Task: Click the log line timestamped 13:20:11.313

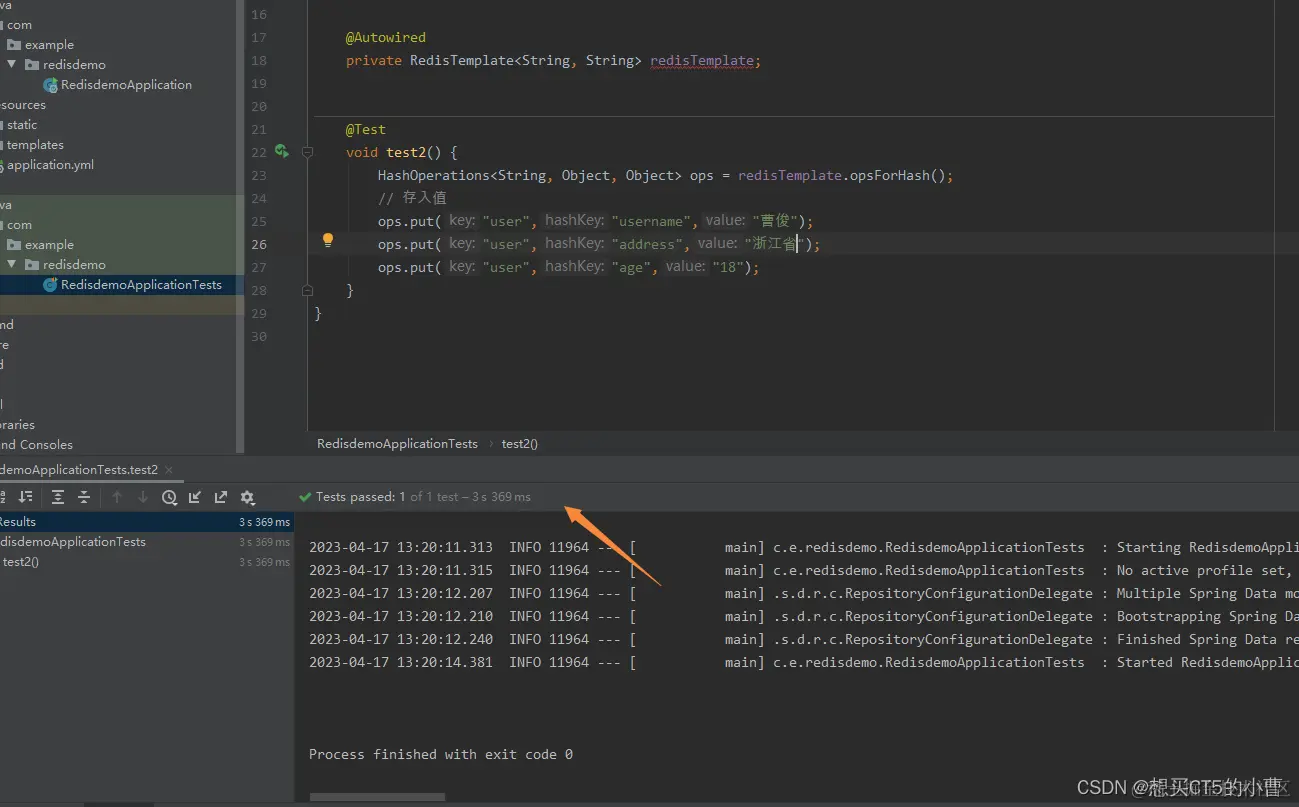Action: 802,547
